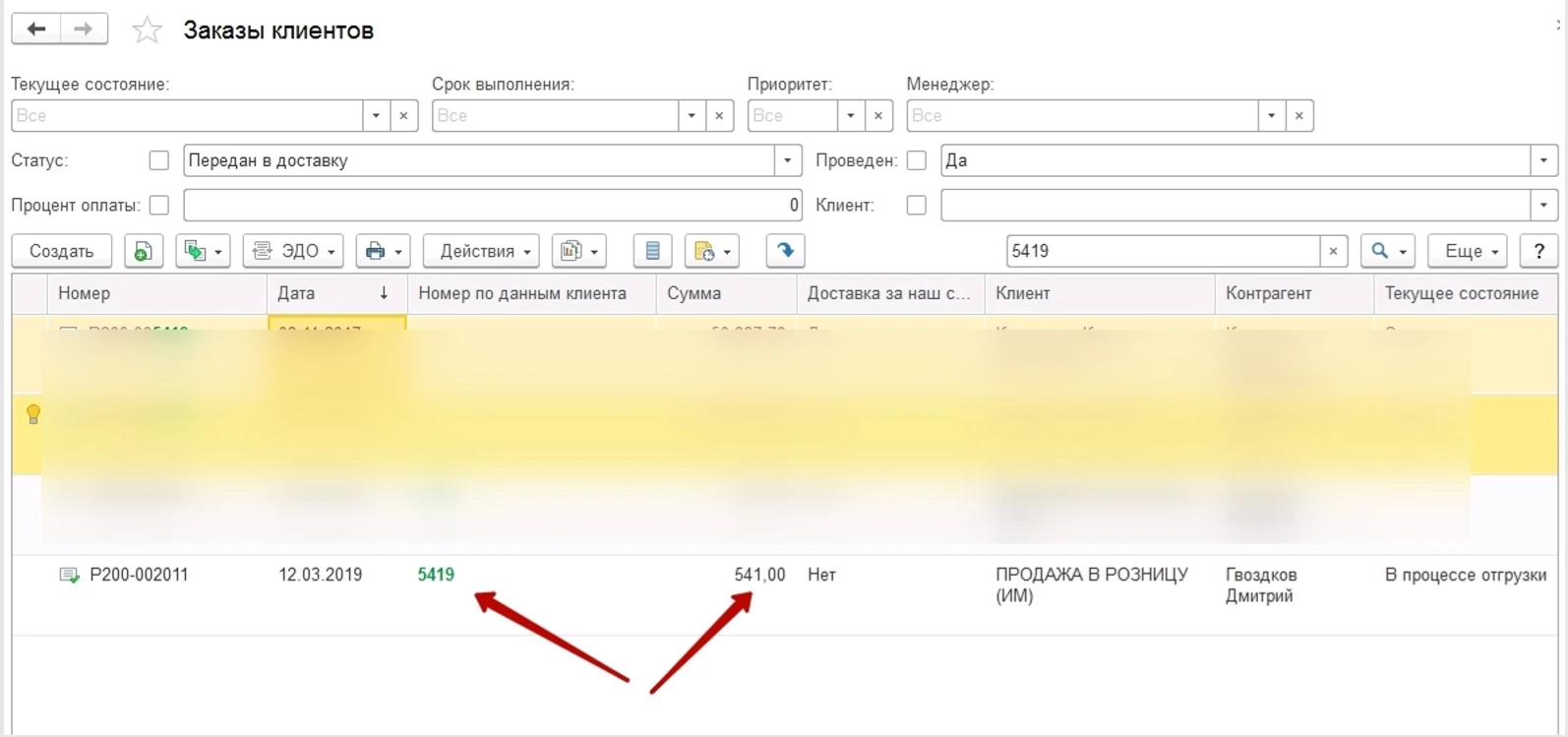
Task: Click the blue curved arrow icon
Action: 785,251
